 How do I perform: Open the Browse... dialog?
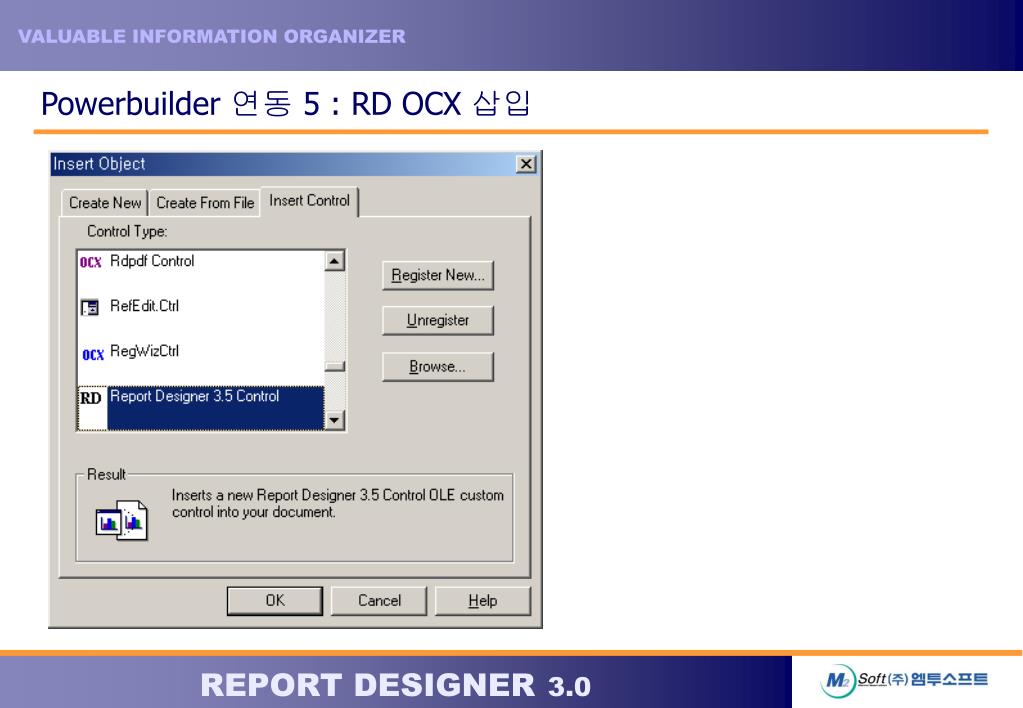point(438,367)
